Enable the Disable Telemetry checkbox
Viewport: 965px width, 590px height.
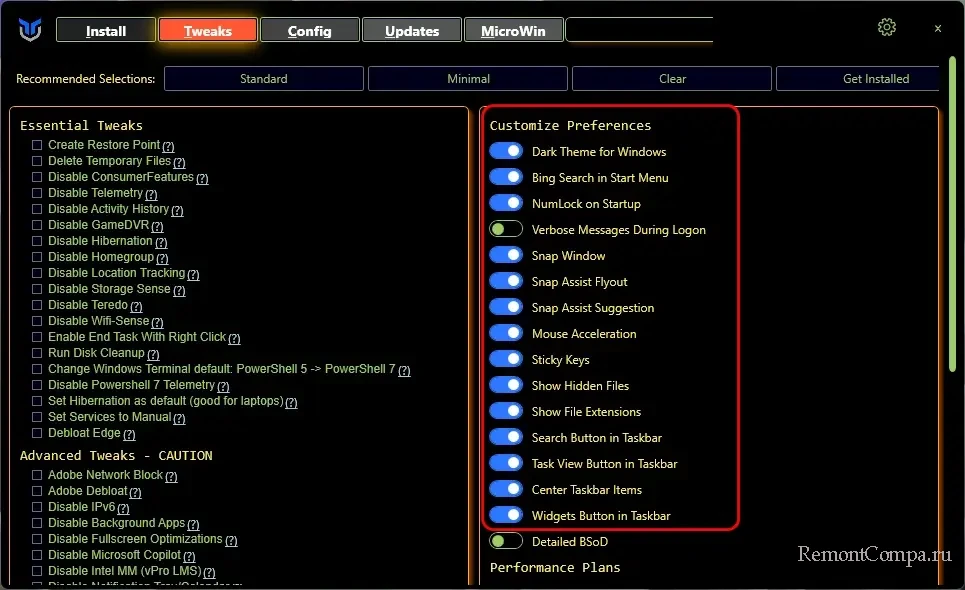click(x=37, y=193)
